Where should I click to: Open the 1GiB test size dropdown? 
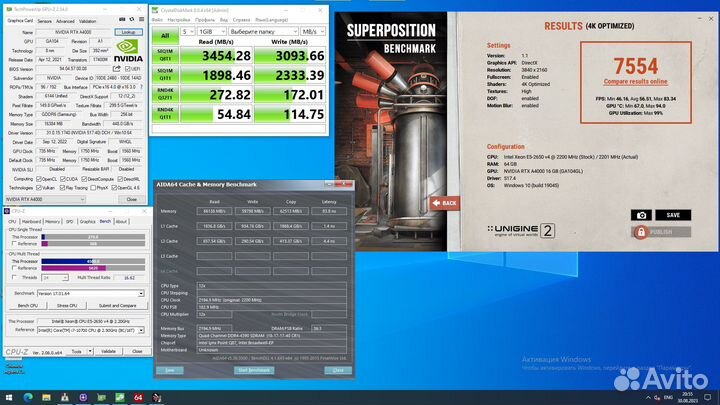[x=212, y=31]
